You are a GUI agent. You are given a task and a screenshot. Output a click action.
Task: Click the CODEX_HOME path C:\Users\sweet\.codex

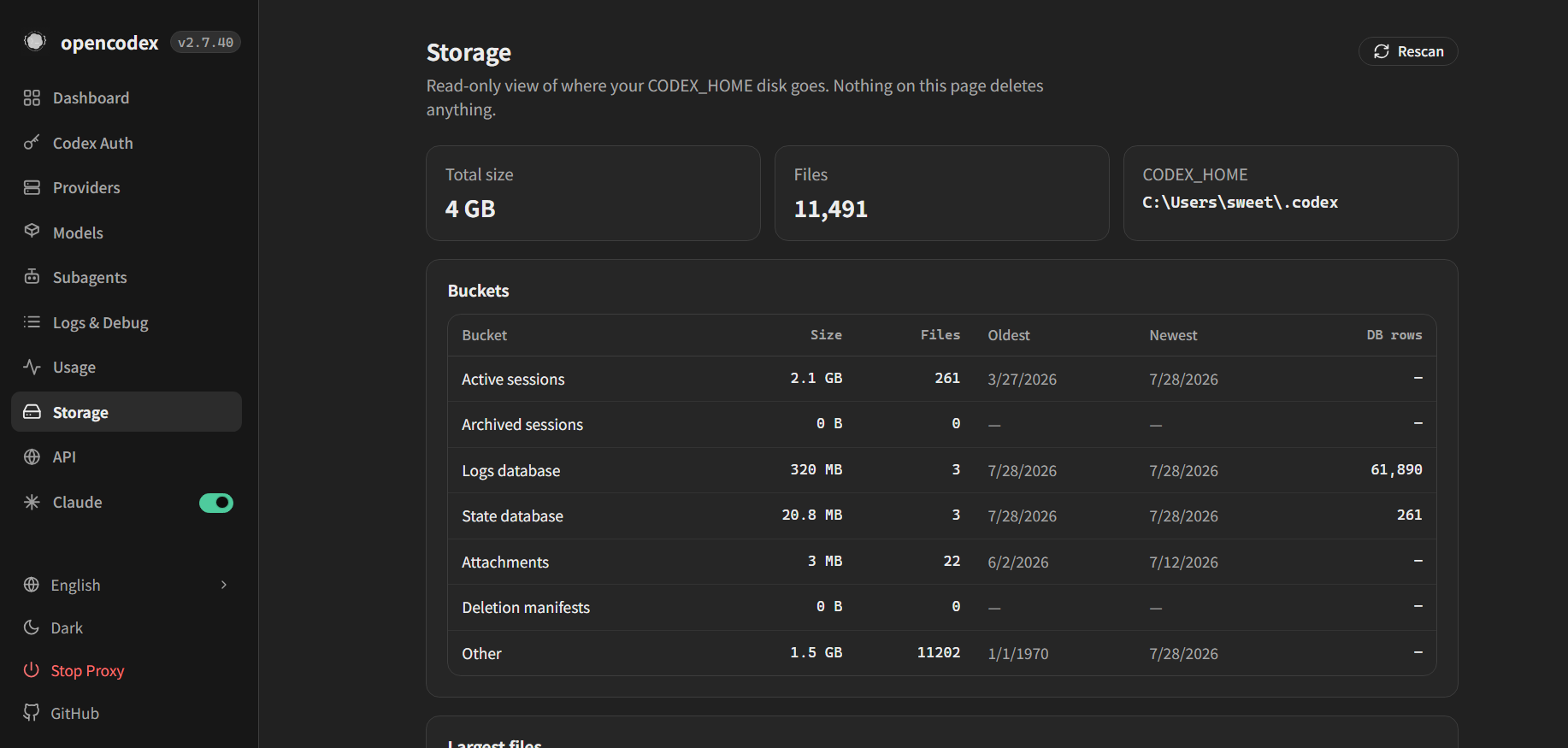pyautogui.click(x=1240, y=203)
